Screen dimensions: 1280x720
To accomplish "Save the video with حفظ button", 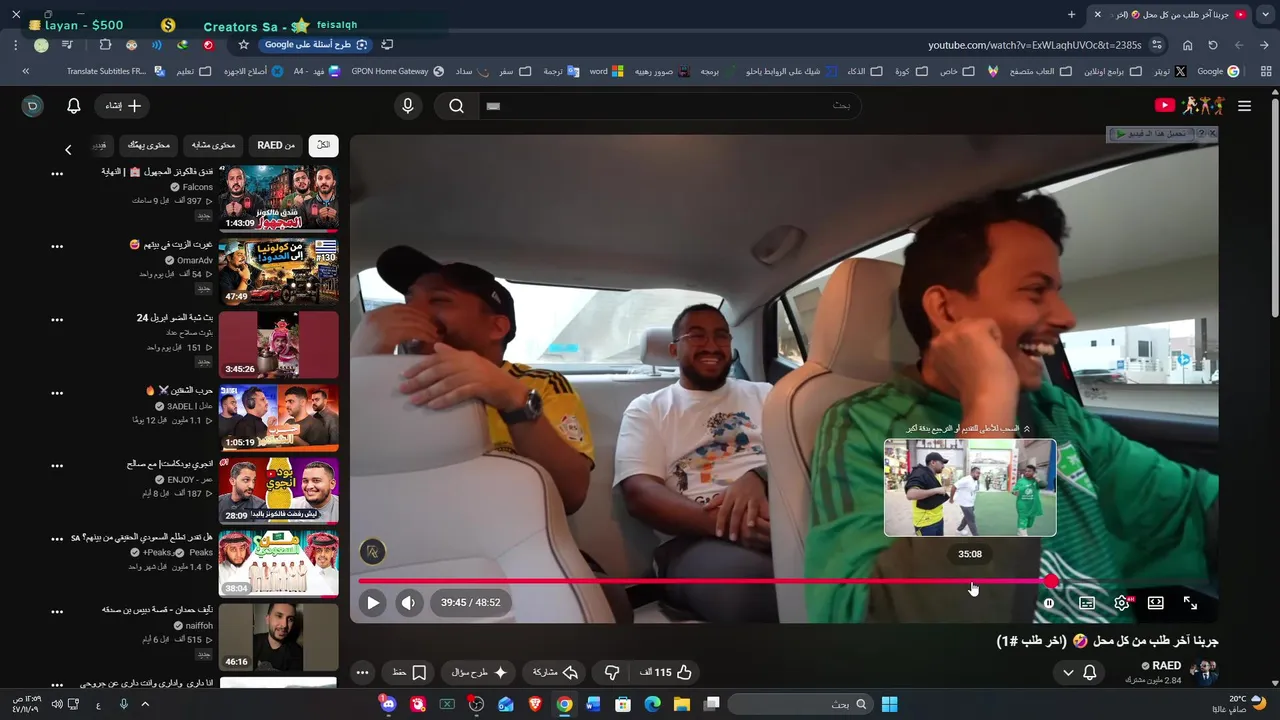I will [410, 673].
